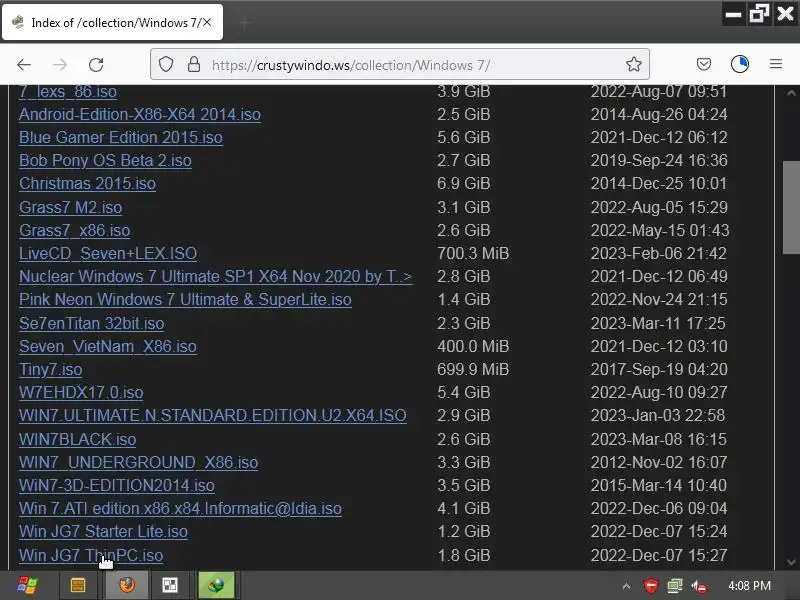Image resolution: width=800 pixels, height=600 pixels.
Task: Close the Index of /collection/Windows 7 tab
Action: [207, 22]
